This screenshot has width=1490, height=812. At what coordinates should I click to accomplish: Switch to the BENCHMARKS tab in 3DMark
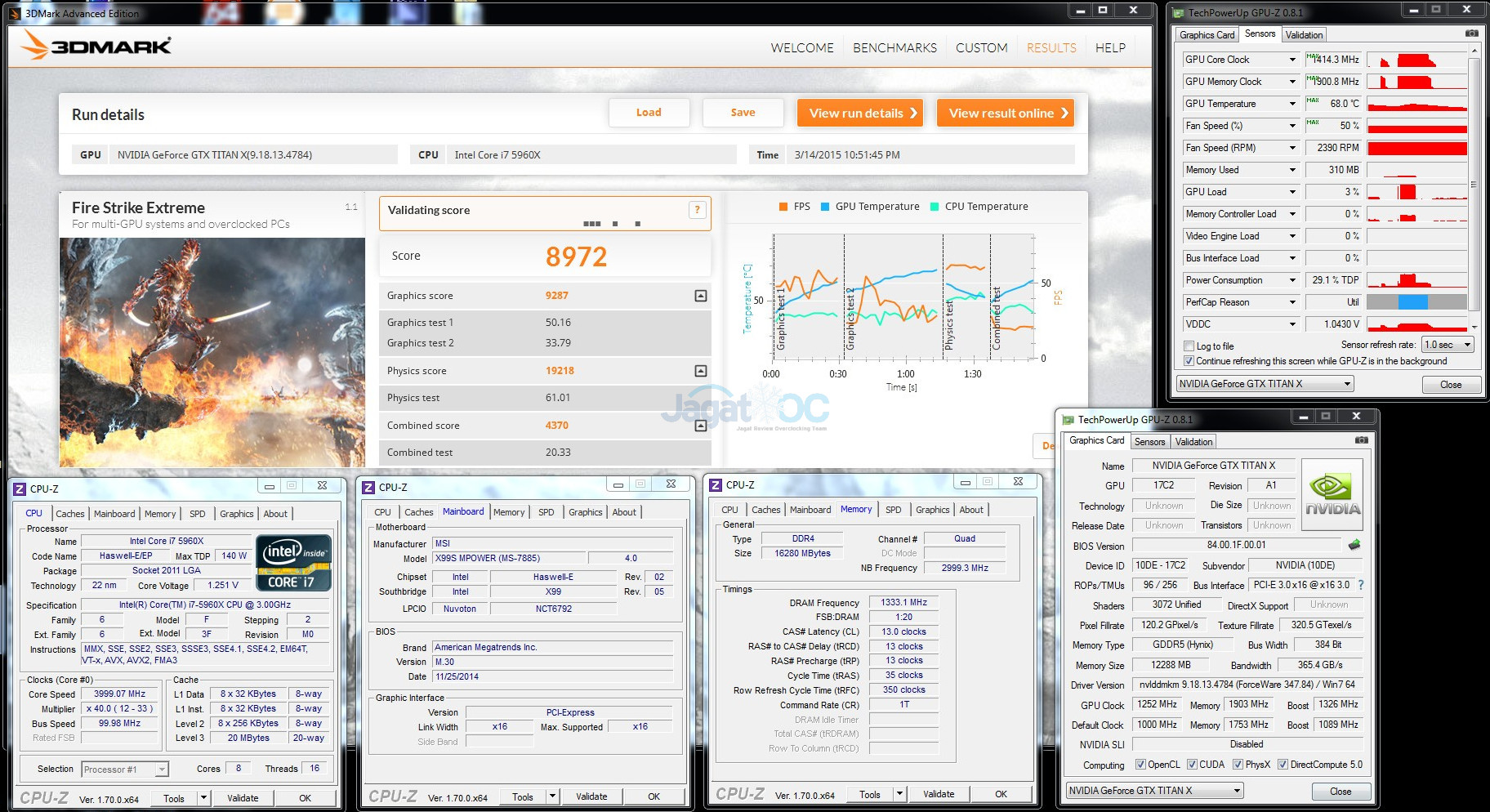click(894, 48)
